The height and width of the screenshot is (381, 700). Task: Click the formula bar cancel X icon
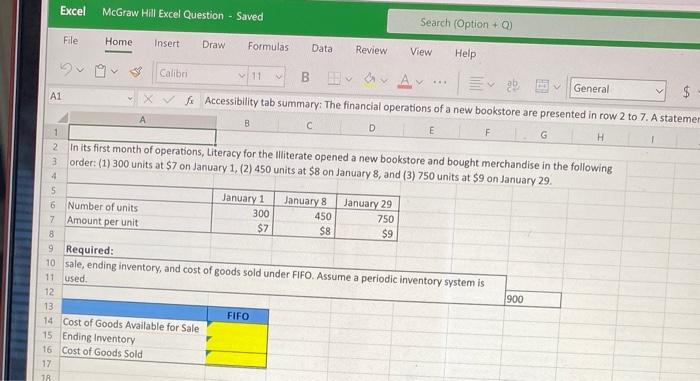[148, 99]
